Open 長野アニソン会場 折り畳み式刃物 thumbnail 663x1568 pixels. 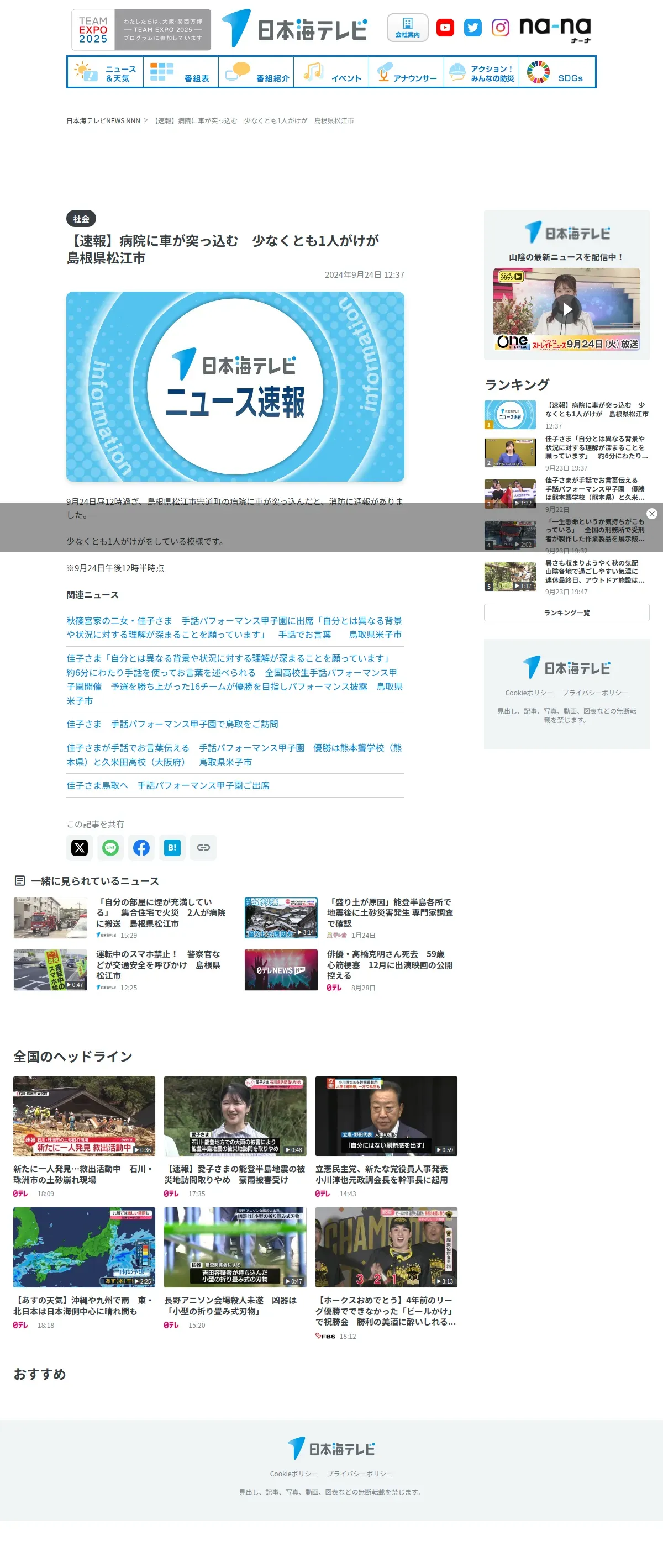pos(235,1247)
